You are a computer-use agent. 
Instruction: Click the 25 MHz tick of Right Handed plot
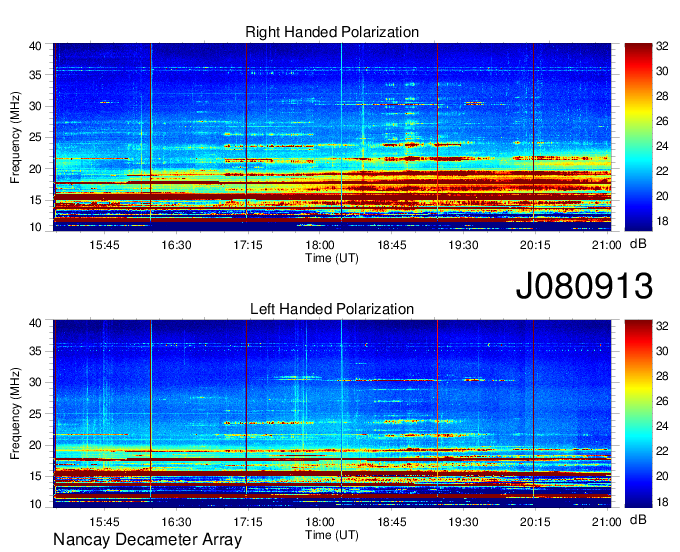pyautogui.click(x=35, y=137)
